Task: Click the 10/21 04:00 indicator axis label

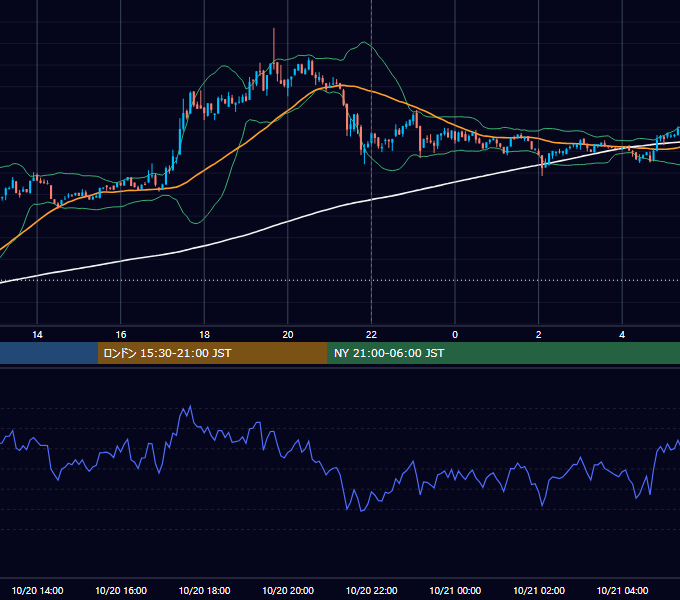Action: [622, 590]
